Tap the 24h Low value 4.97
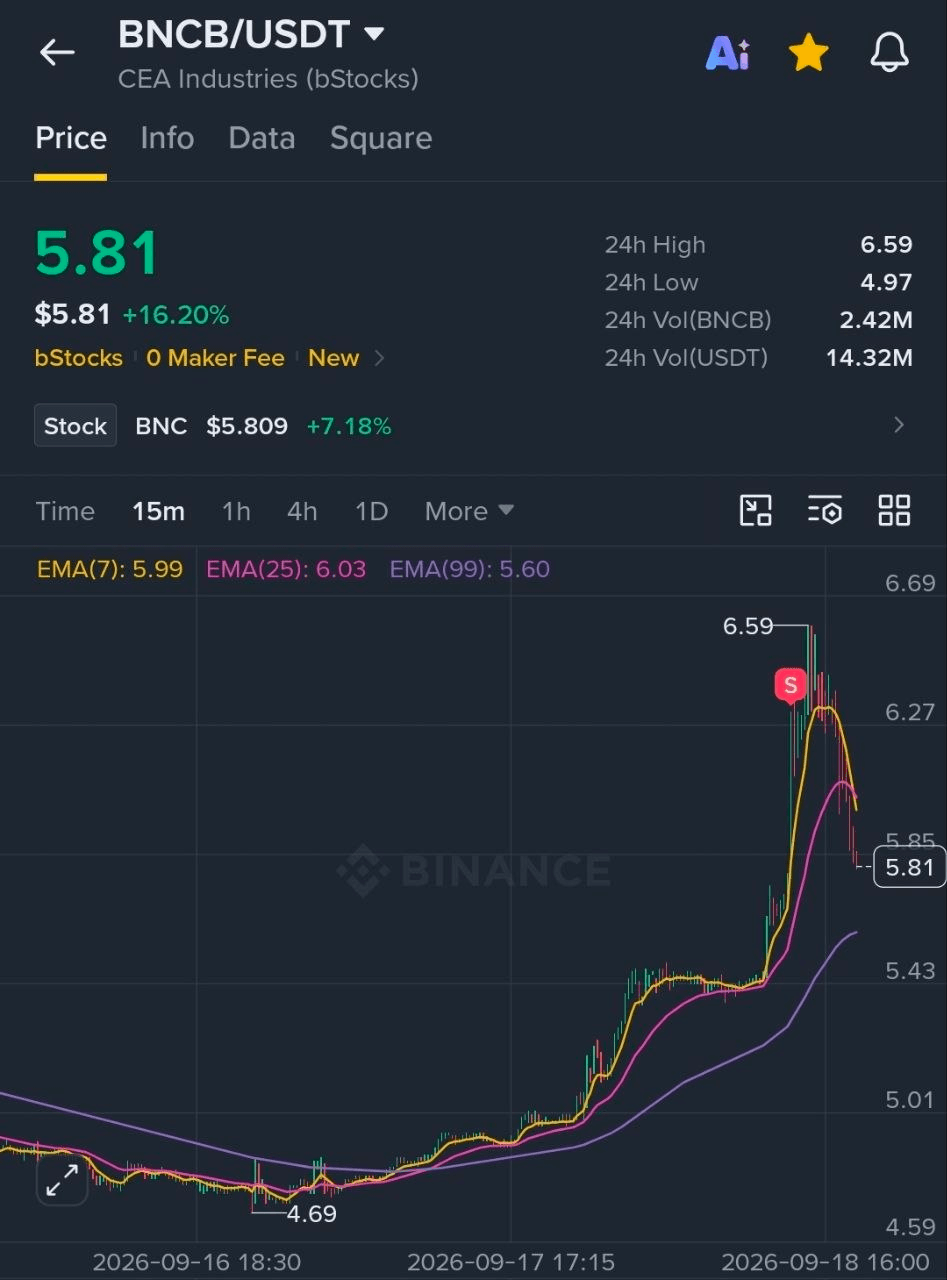 click(886, 282)
